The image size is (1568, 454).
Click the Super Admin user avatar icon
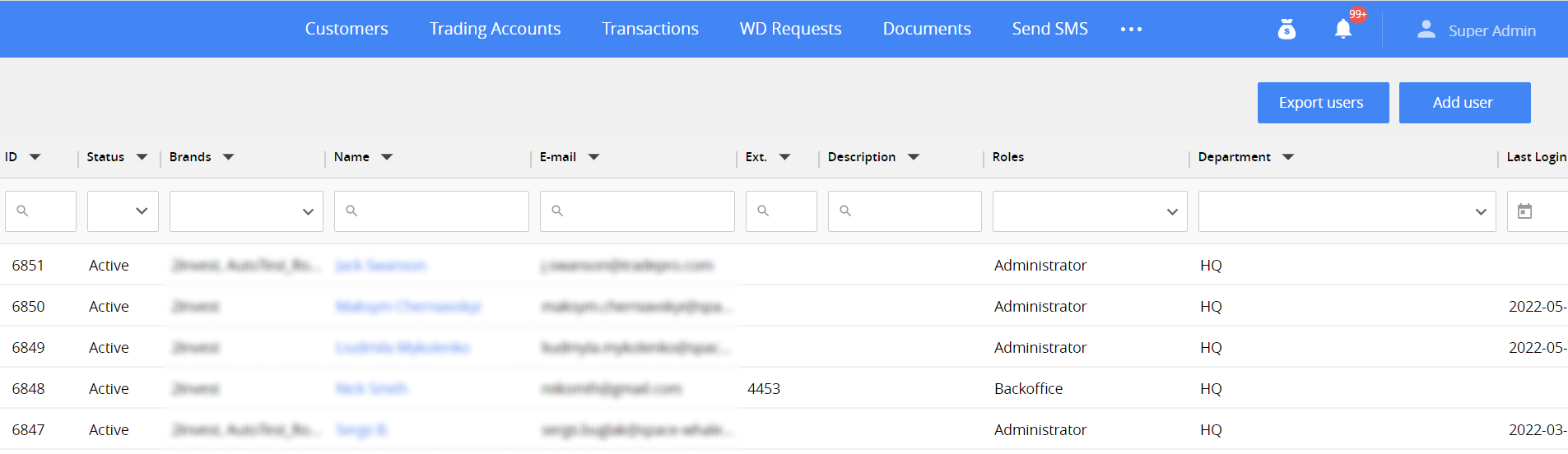pyautogui.click(x=1426, y=30)
